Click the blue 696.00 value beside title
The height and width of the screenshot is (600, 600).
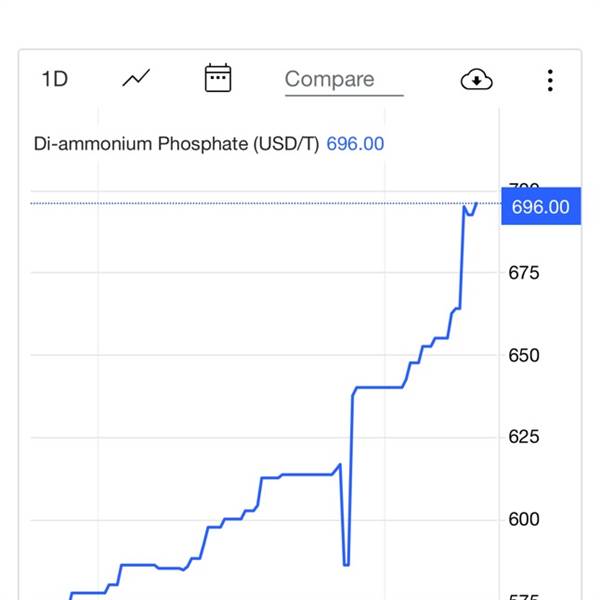pos(355,144)
